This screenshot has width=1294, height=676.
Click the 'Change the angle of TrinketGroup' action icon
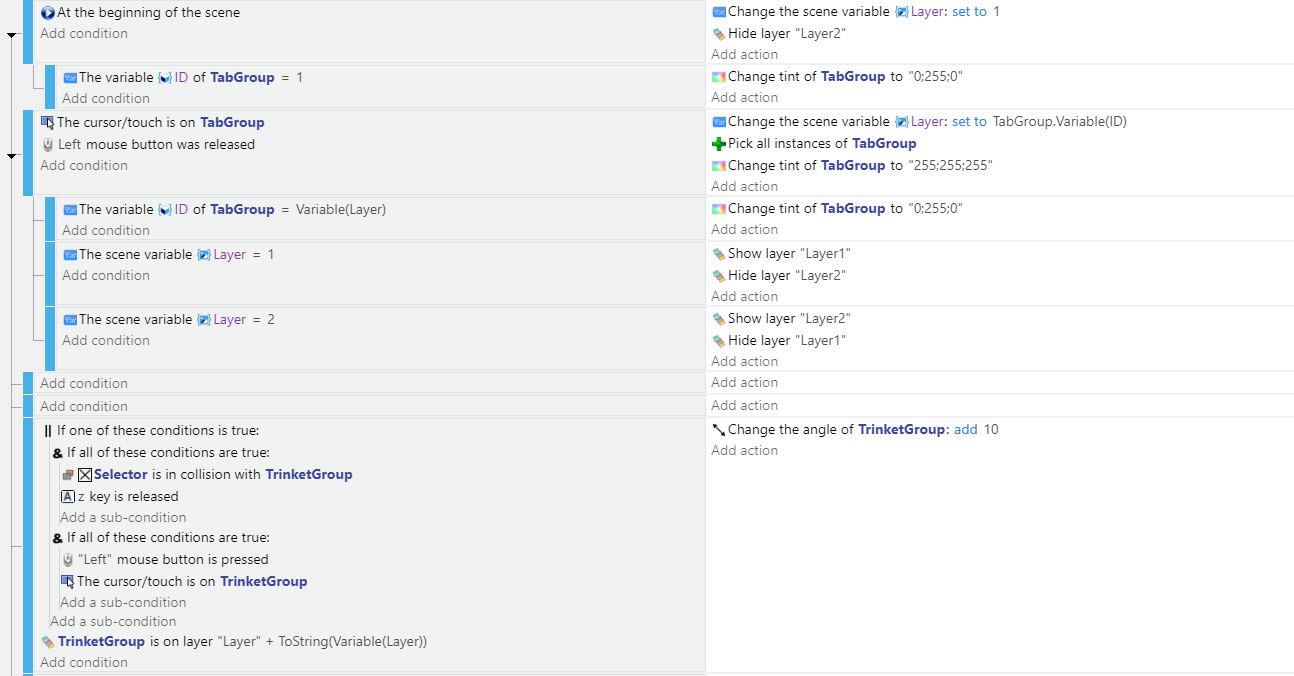coord(718,430)
